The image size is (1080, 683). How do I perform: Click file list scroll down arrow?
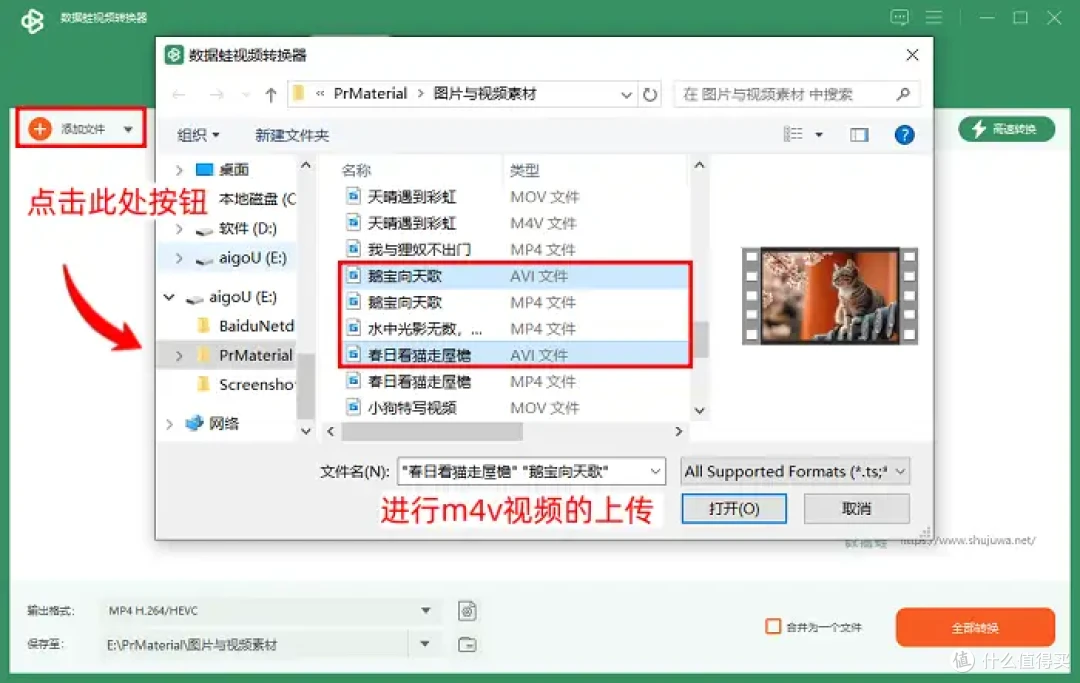pos(700,410)
